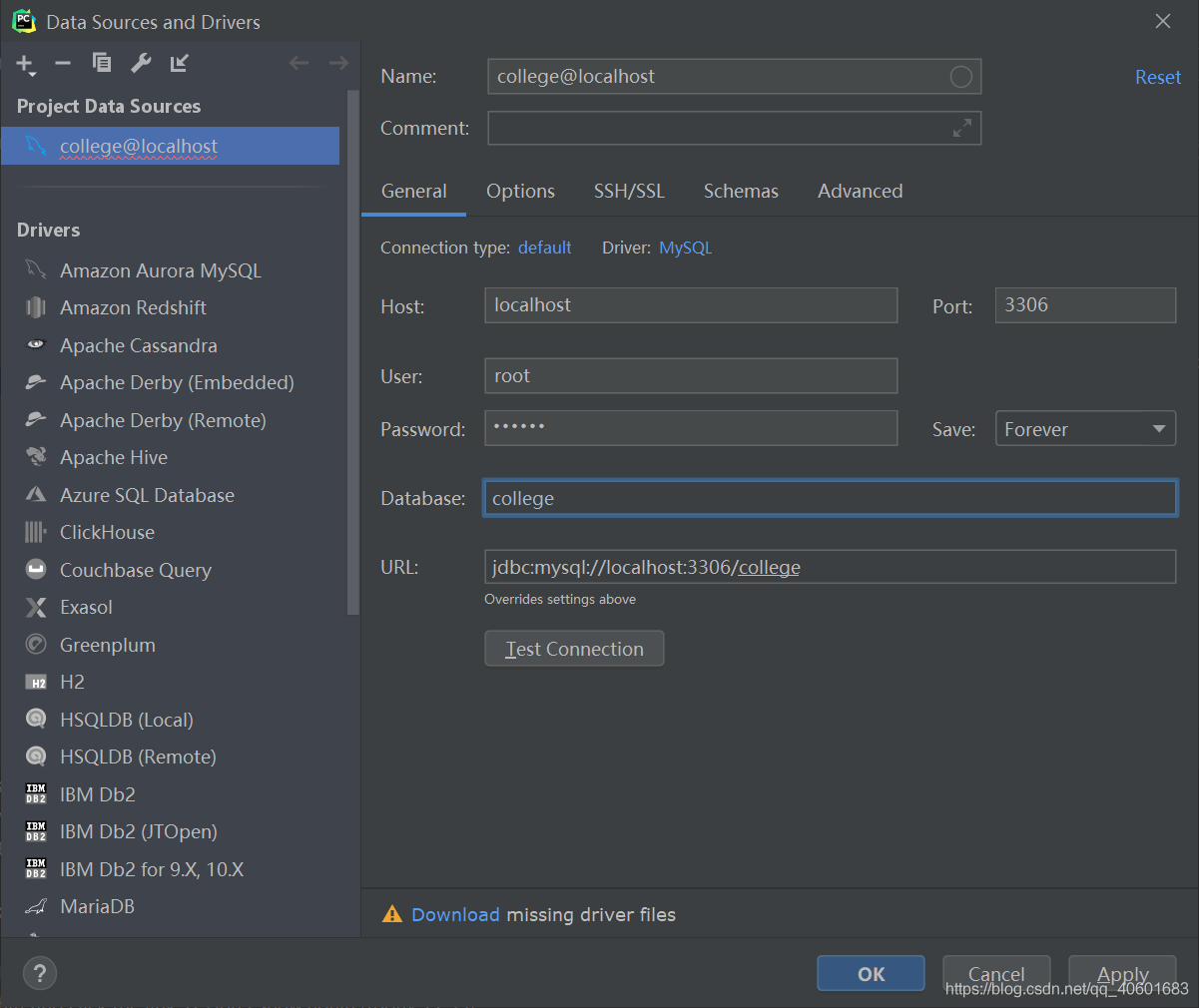Image resolution: width=1199 pixels, height=1008 pixels.
Task: Click the Test Connection button
Action: coord(574,649)
